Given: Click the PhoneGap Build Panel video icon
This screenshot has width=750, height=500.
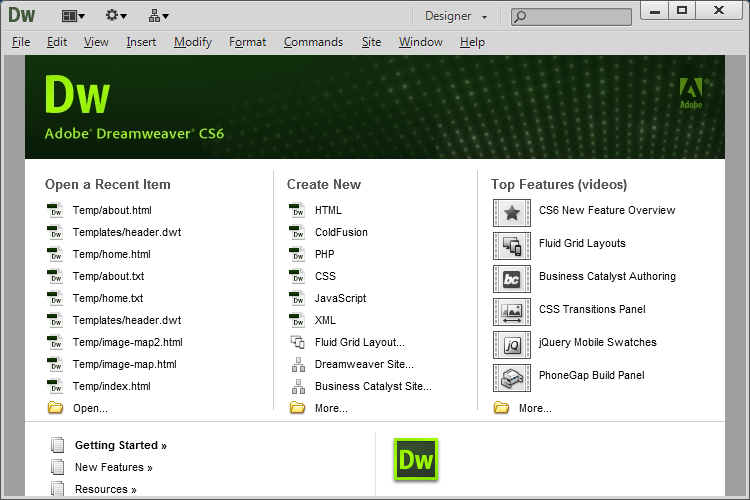Looking at the screenshot, I should (511, 377).
